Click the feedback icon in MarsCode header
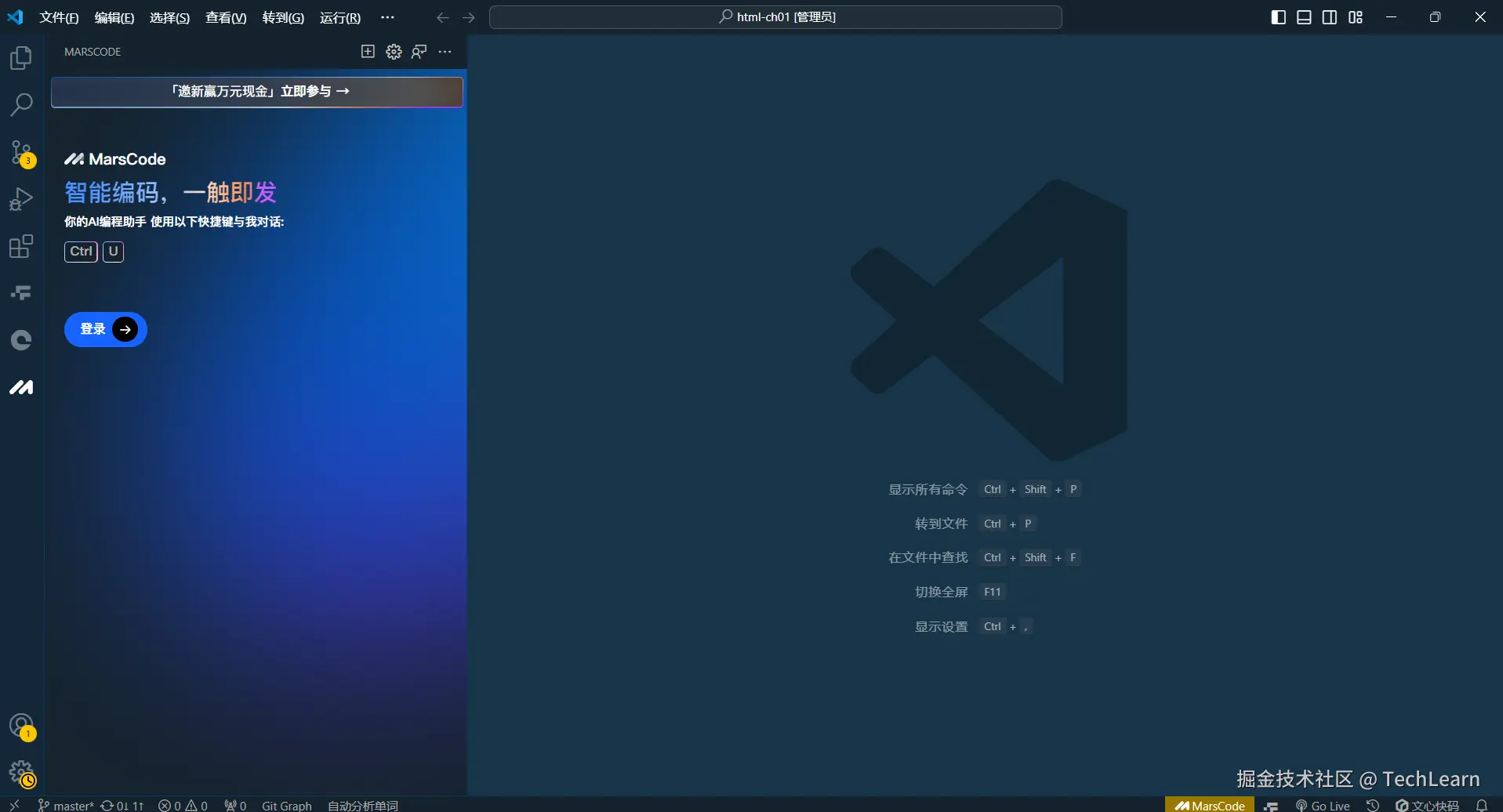 [x=419, y=52]
